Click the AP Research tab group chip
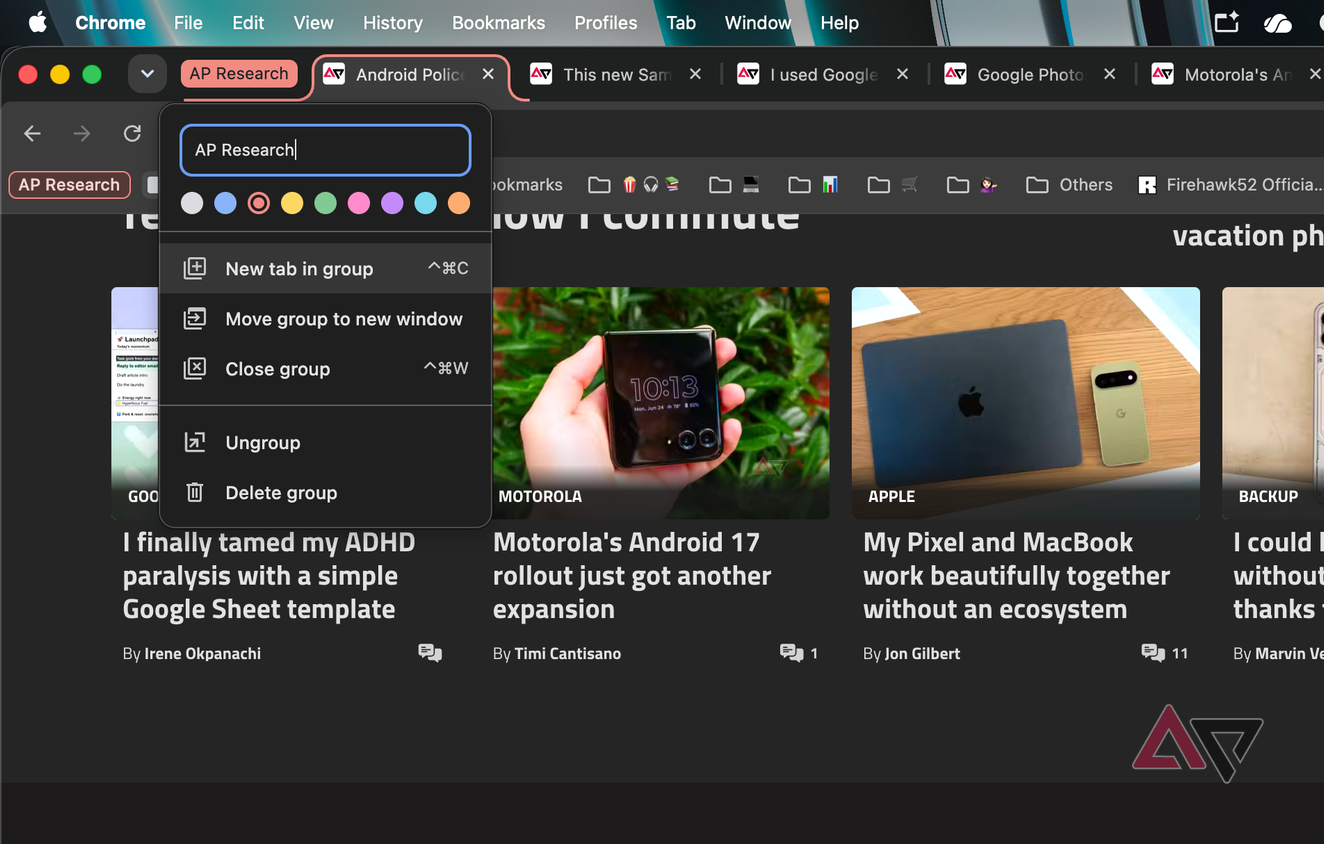1324x844 pixels. pyautogui.click(x=239, y=73)
